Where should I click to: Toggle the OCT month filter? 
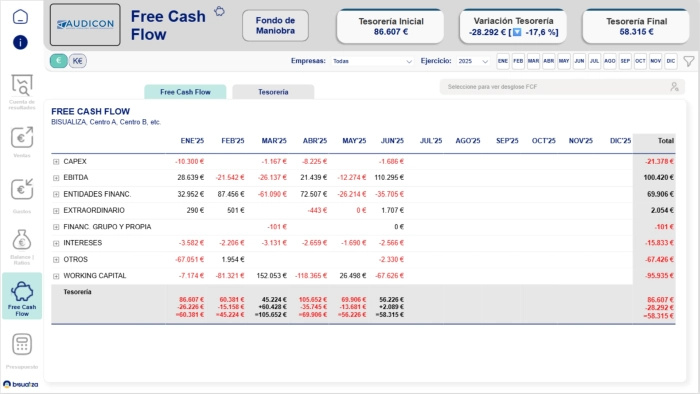[640, 61]
